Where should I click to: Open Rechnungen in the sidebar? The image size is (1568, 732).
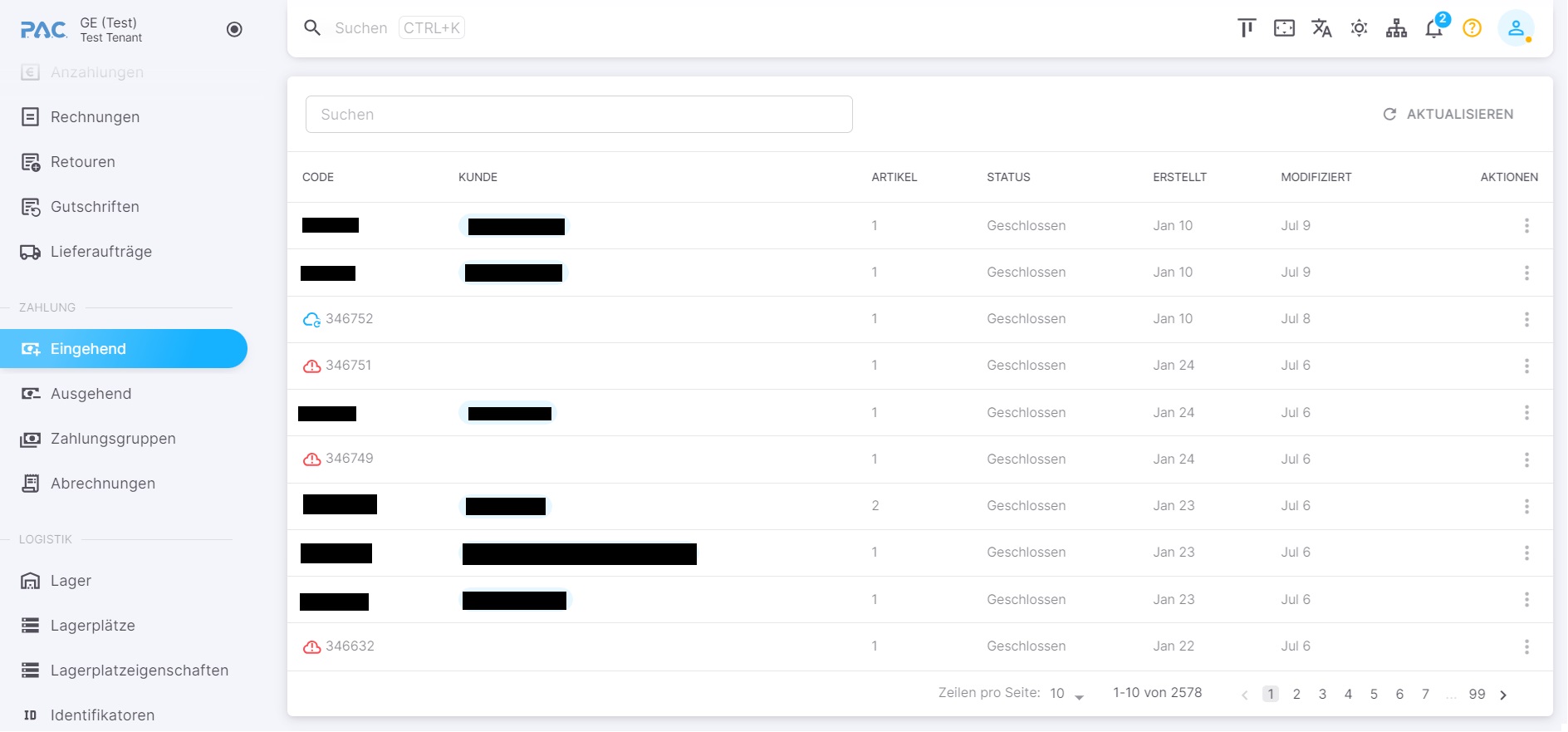95,117
